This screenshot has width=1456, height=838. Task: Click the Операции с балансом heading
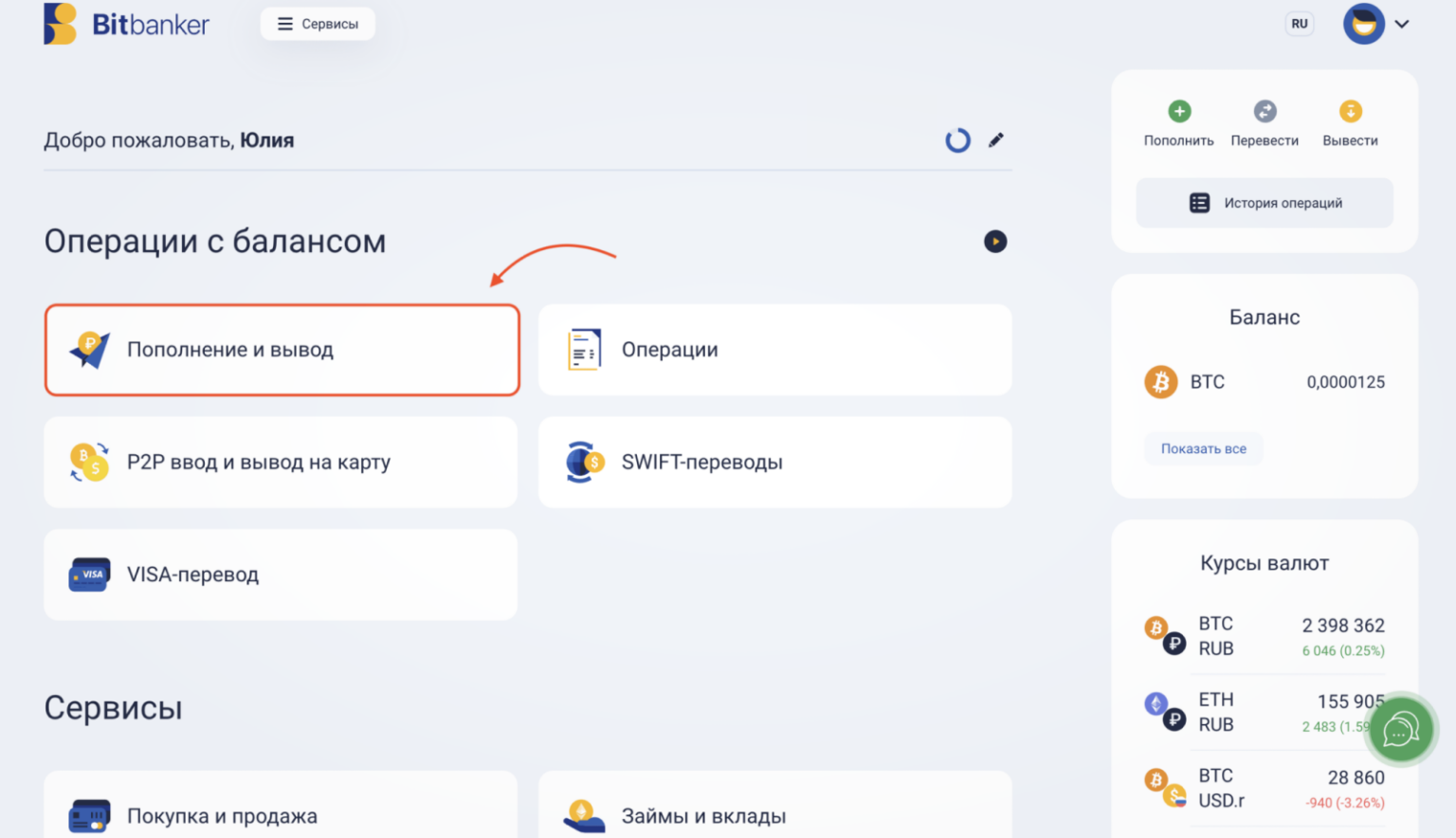pos(215,242)
